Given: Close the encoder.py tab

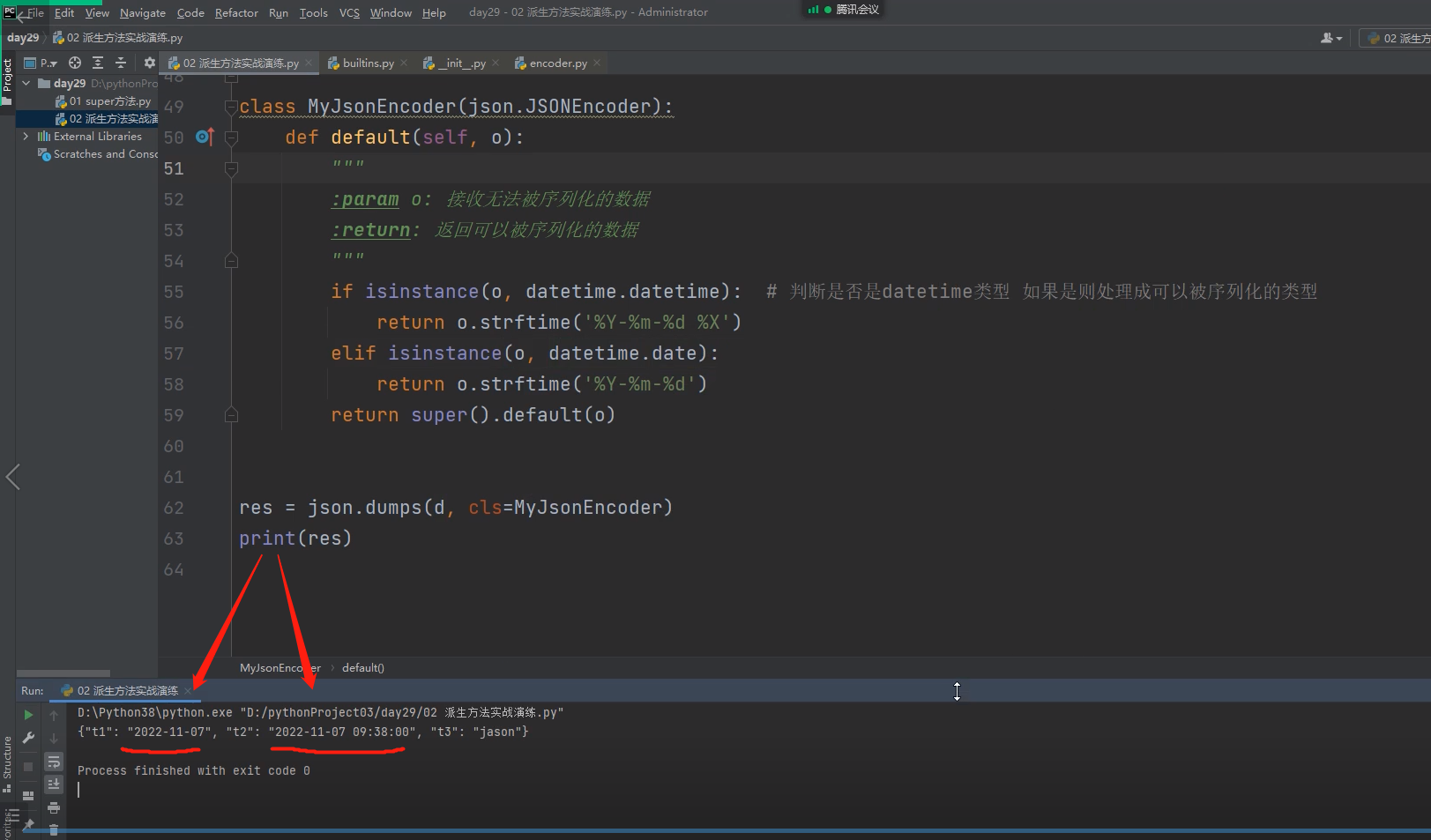Looking at the screenshot, I should pyautogui.click(x=597, y=63).
